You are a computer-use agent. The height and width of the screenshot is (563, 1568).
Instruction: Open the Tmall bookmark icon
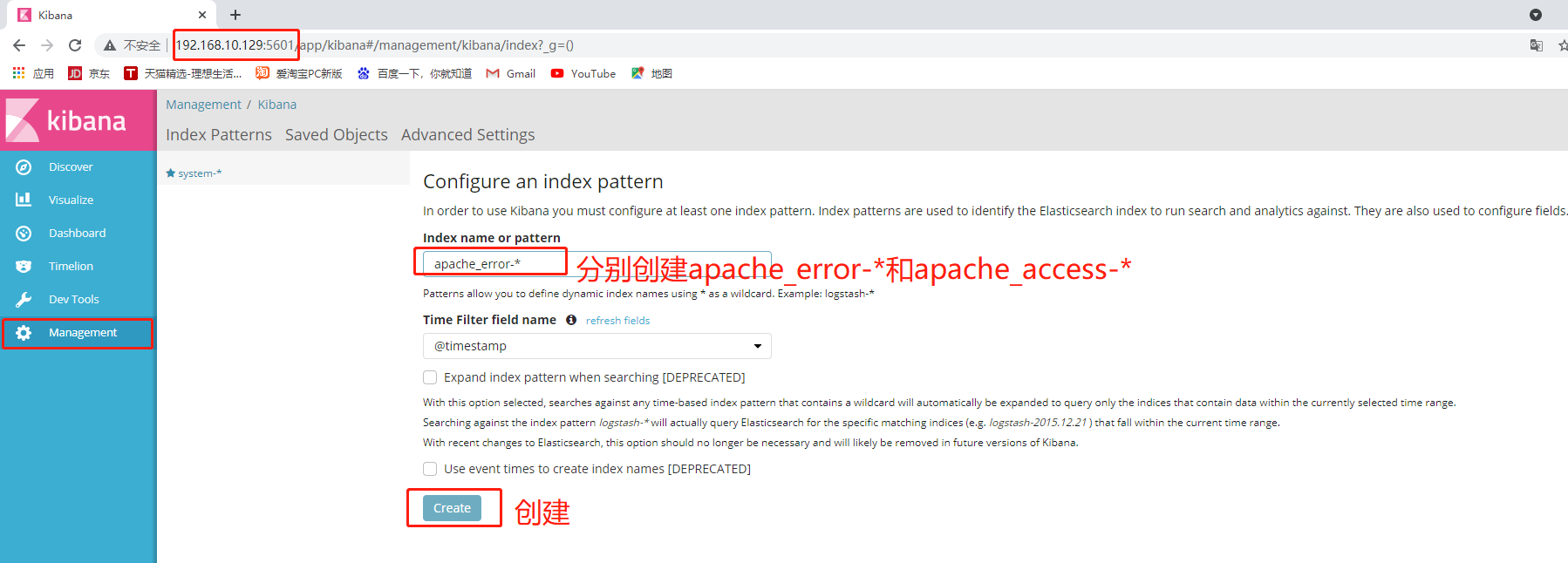131,73
